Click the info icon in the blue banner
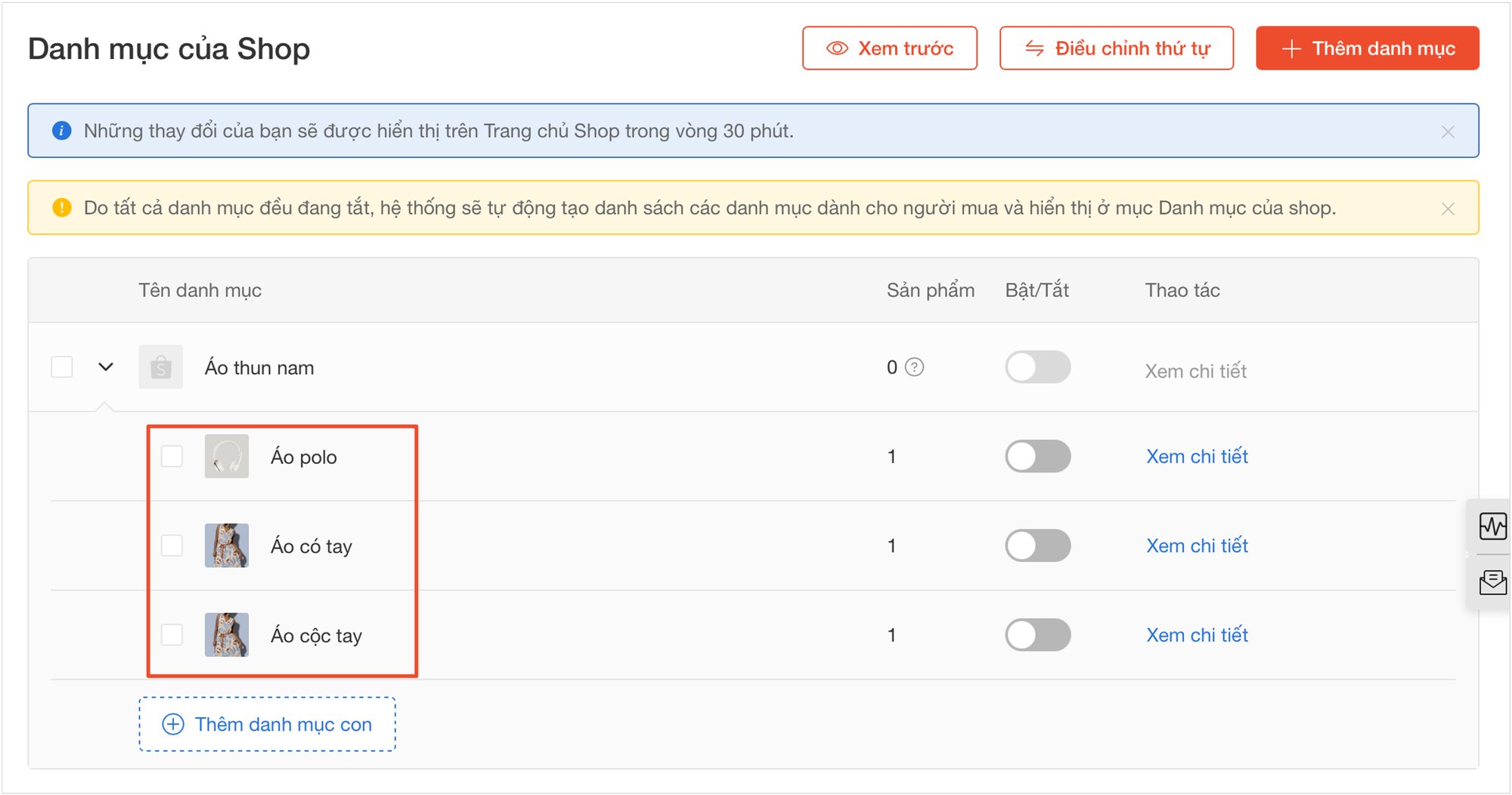Screen dimensions: 1512x795 [61, 130]
